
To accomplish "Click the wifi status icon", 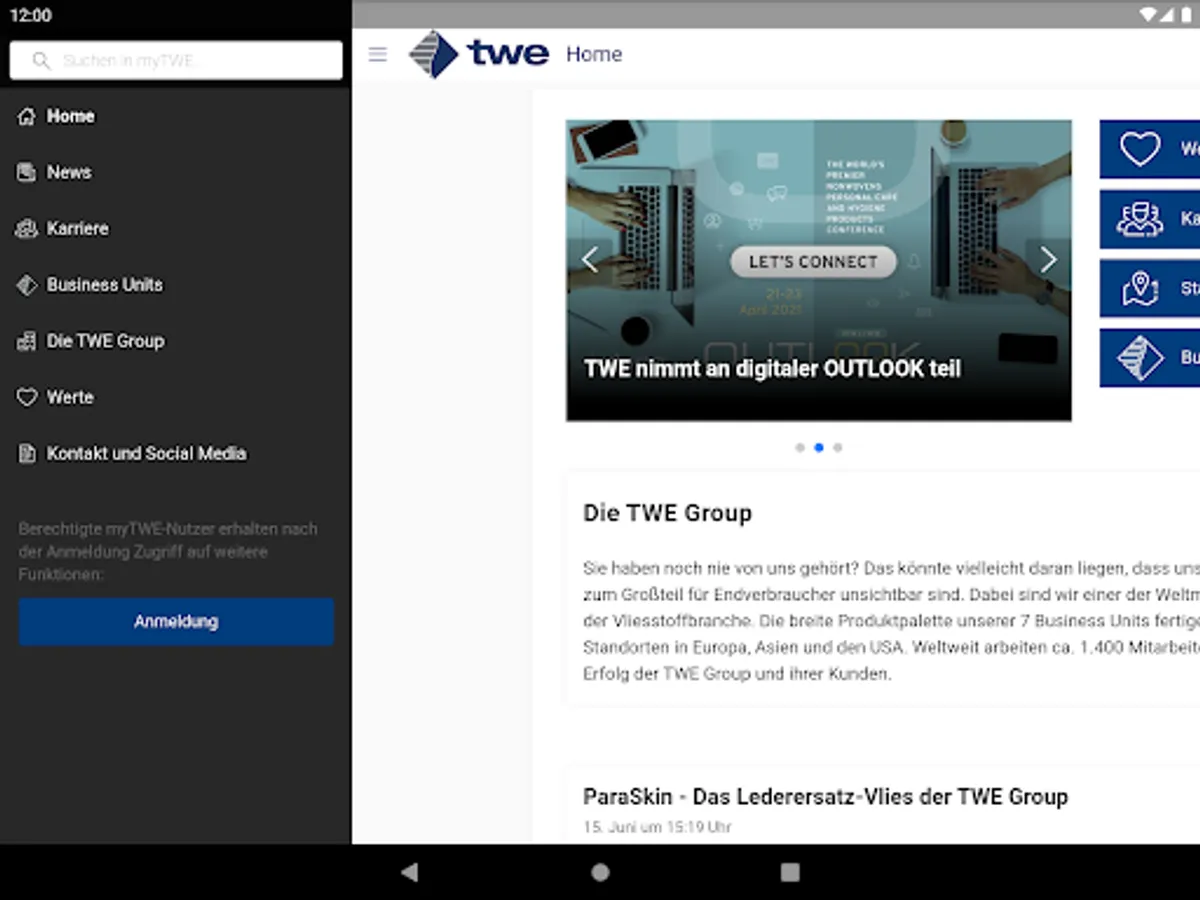I will tap(1148, 15).
